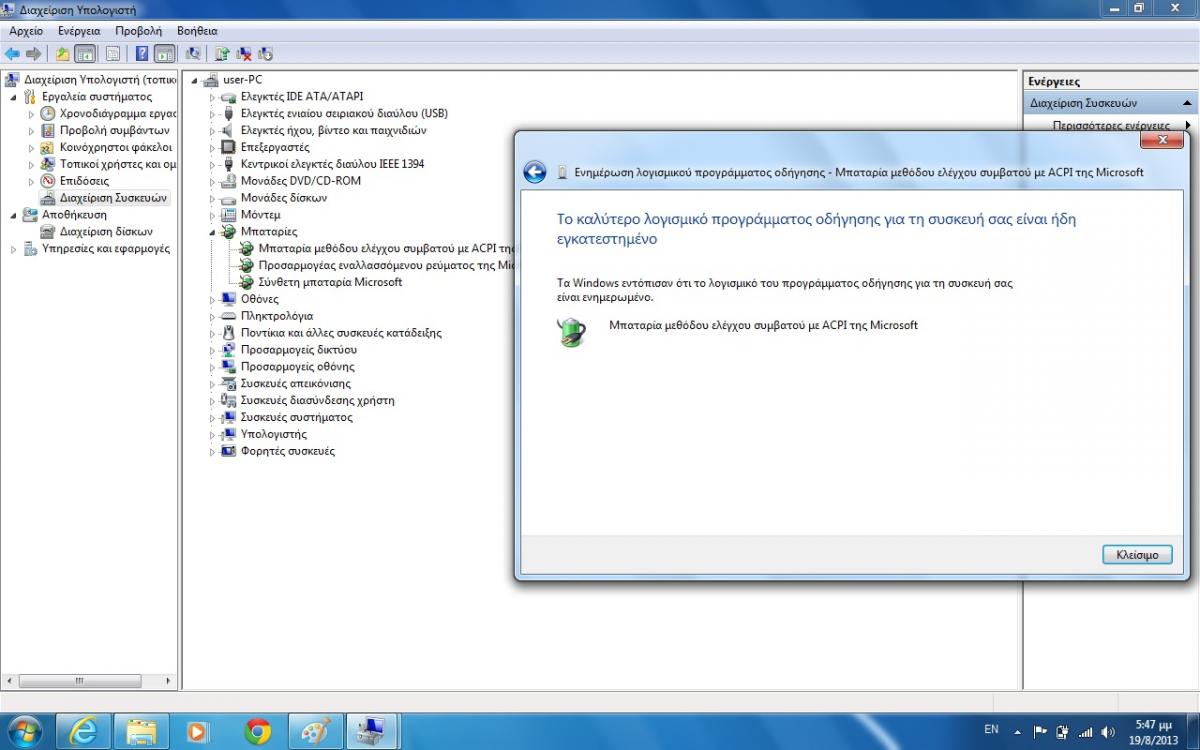Open Paint from the taskbar
Viewport: 1200px width, 750px height.
(315, 732)
